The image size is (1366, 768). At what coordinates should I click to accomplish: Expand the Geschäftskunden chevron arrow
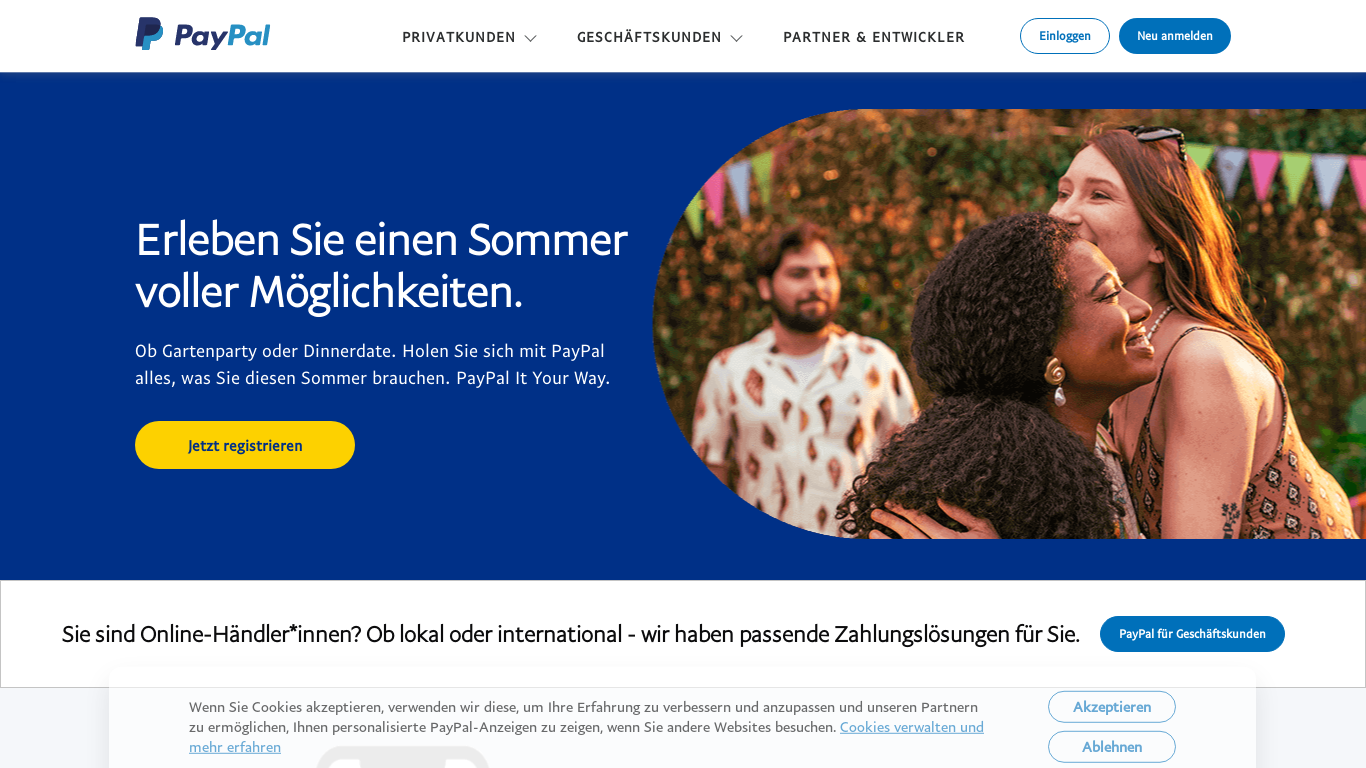point(737,38)
